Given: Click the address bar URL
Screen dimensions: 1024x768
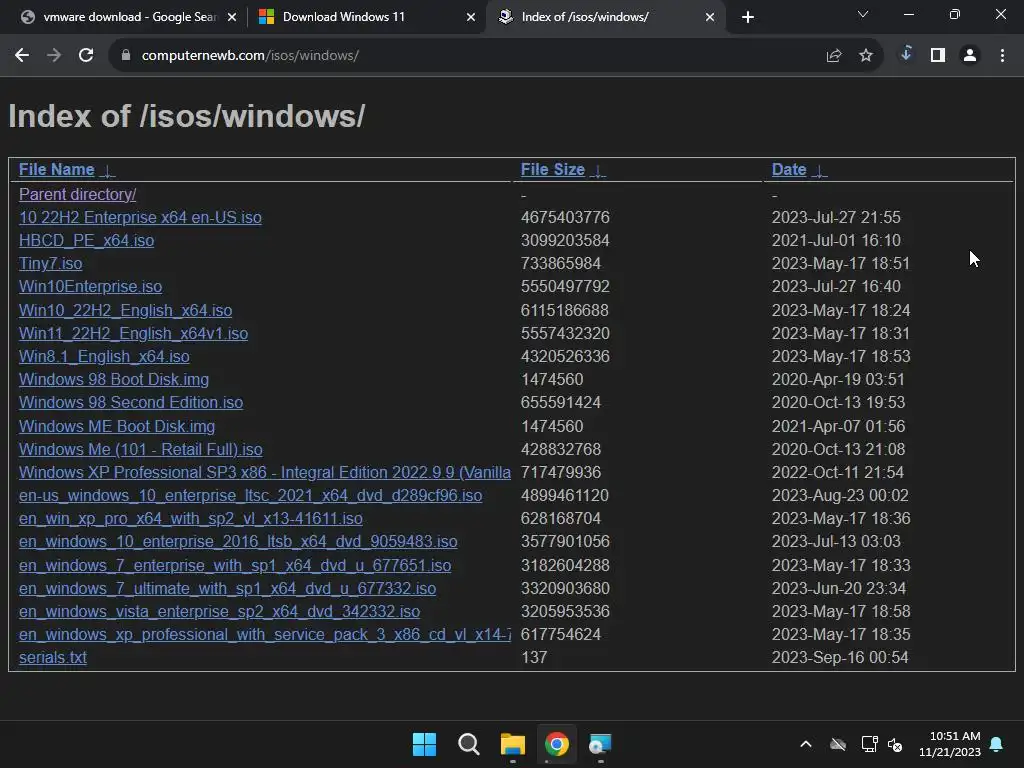Looking at the screenshot, I should (250, 56).
